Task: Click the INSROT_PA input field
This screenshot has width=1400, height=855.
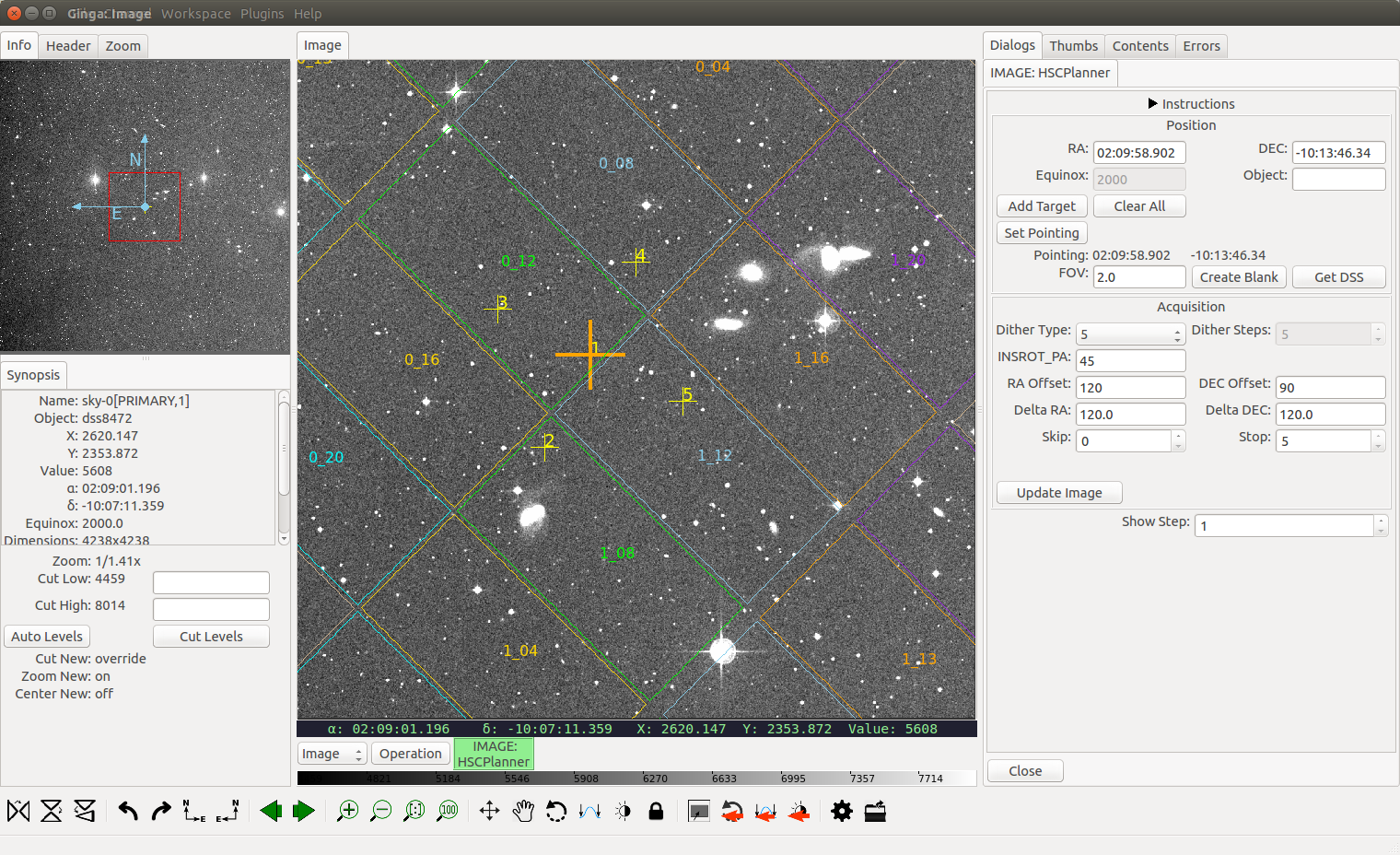Action: pos(1130,360)
